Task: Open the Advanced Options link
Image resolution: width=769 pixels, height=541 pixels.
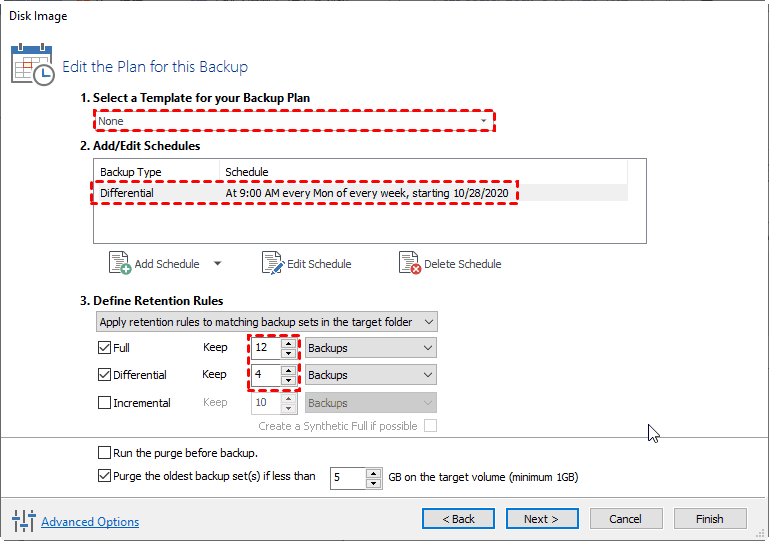Action: [x=90, y=521]
